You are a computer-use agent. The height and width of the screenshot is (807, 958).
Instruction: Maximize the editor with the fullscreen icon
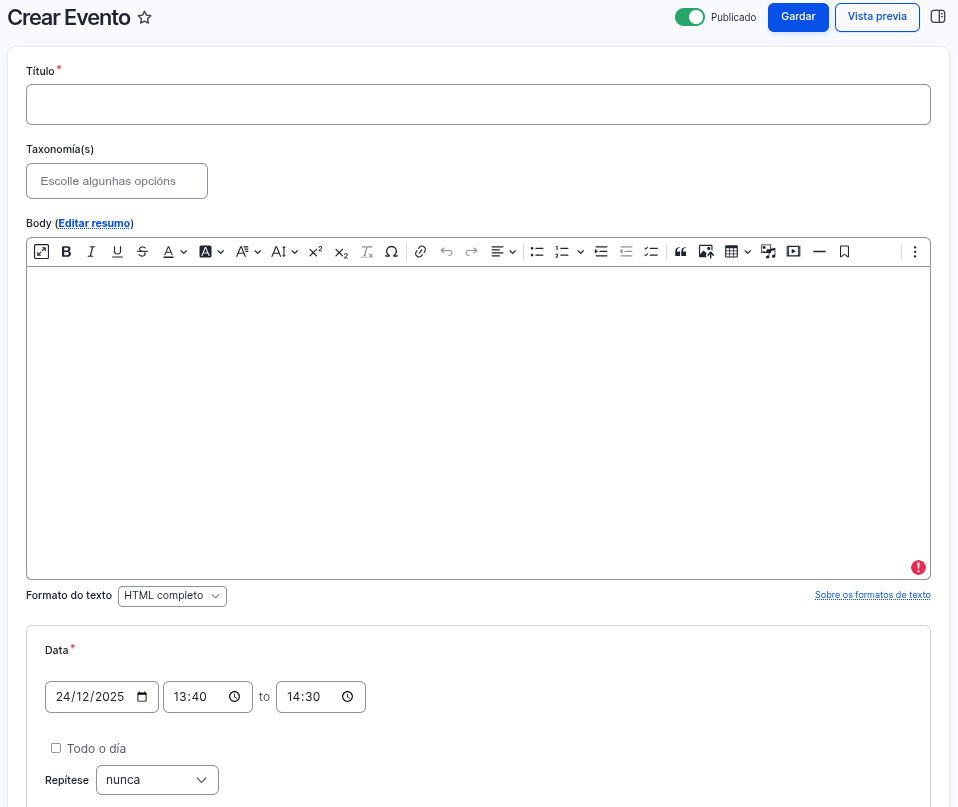[x=41, y=252]
